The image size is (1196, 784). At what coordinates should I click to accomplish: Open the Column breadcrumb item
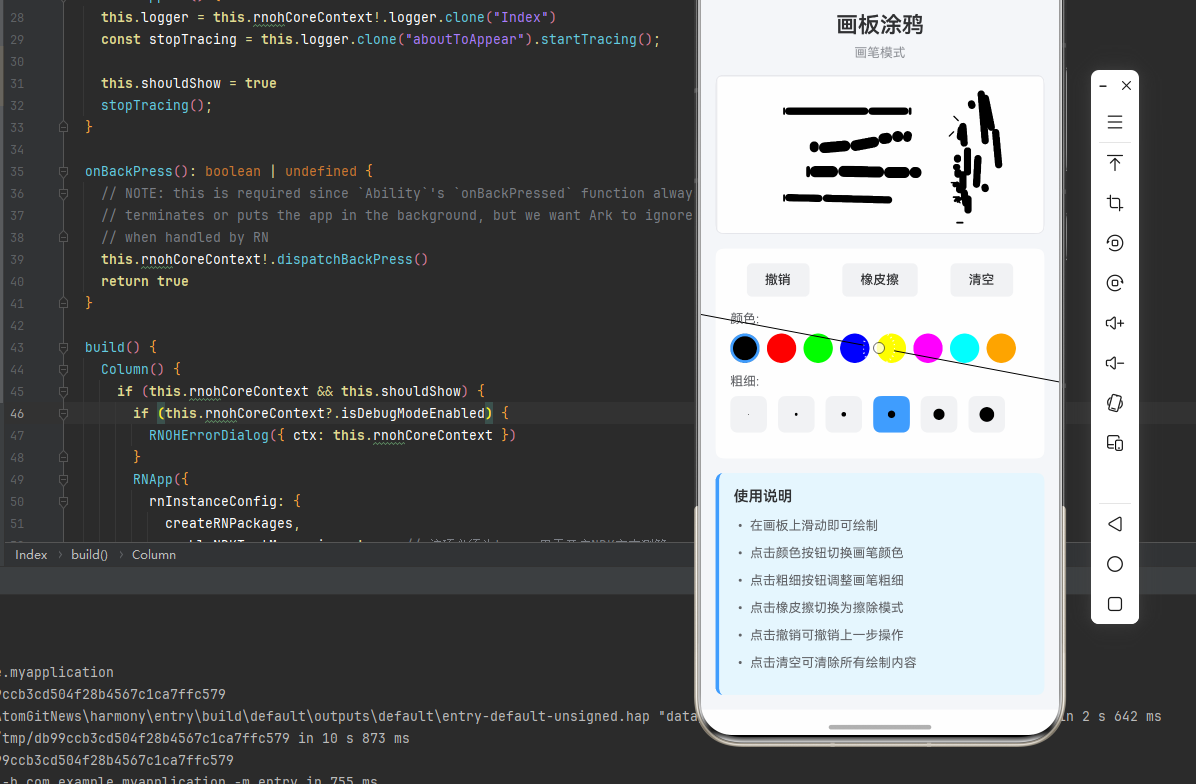153,554
